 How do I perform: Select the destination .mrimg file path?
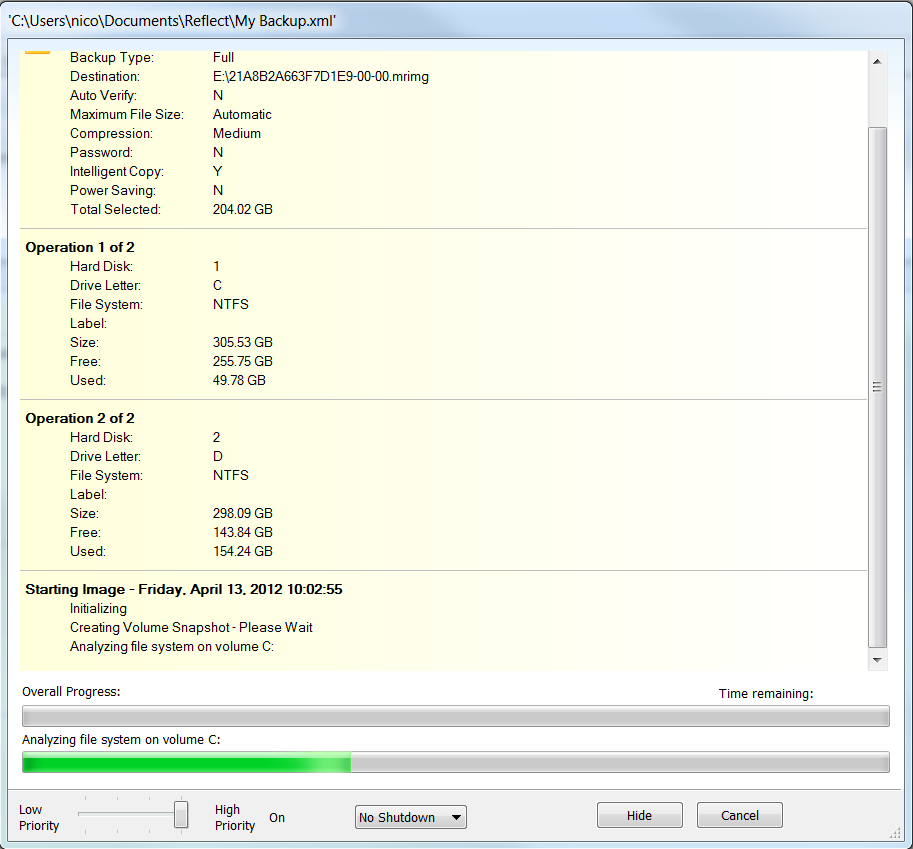coord(320,77)
